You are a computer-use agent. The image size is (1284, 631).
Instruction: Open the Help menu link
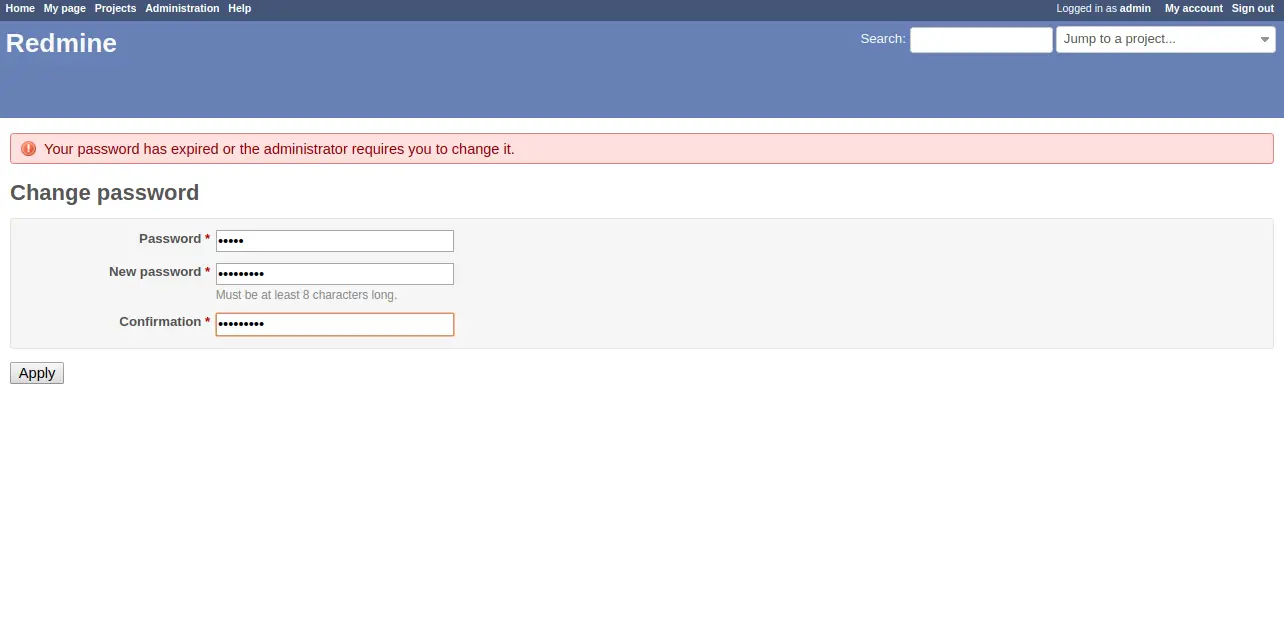coord(240,8)
